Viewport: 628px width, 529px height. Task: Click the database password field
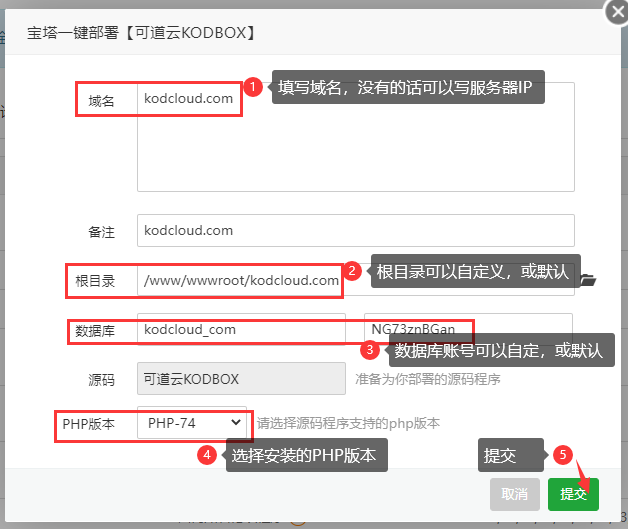467,329
